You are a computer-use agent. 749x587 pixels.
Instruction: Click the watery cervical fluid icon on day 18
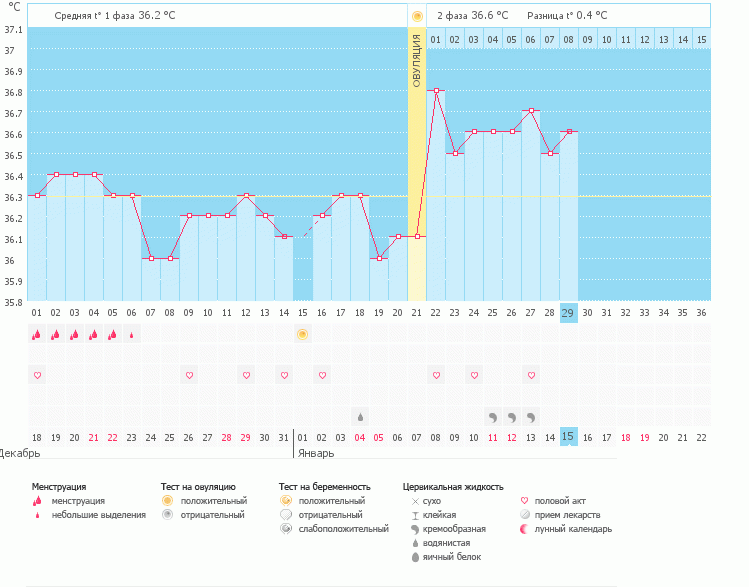[359, 416]
